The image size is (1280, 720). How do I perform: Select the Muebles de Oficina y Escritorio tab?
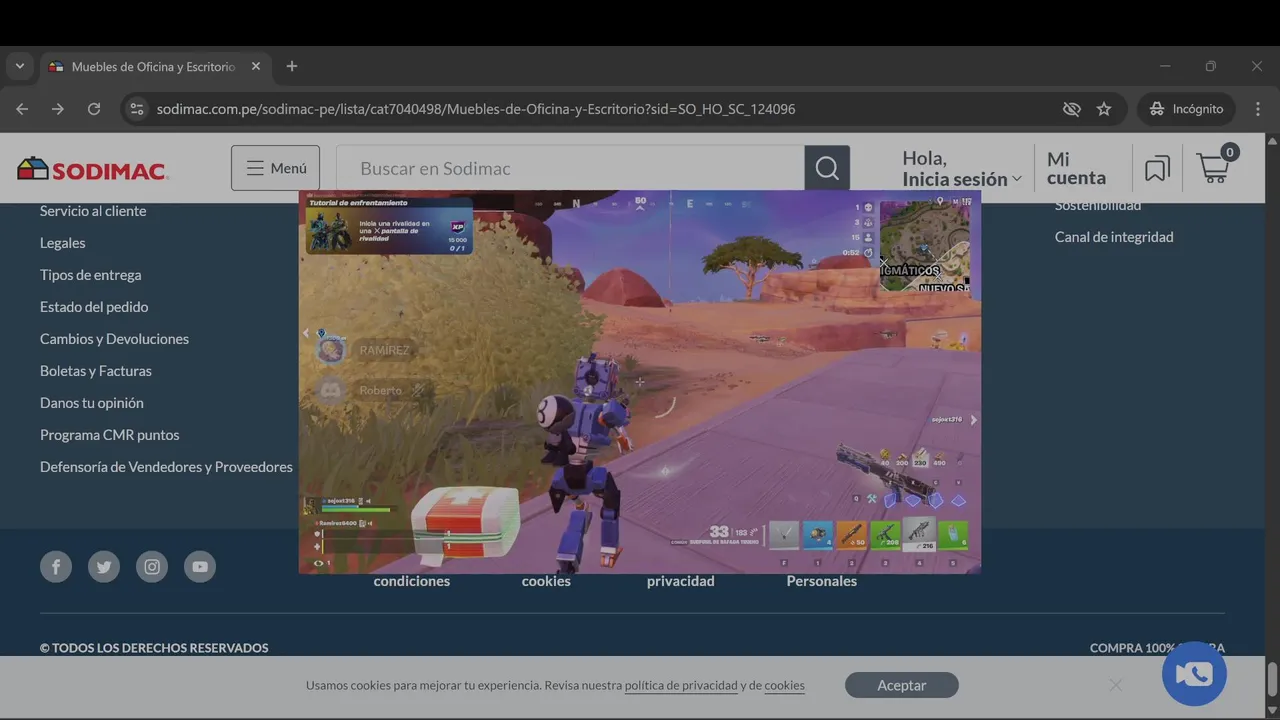tap(154, 67)
